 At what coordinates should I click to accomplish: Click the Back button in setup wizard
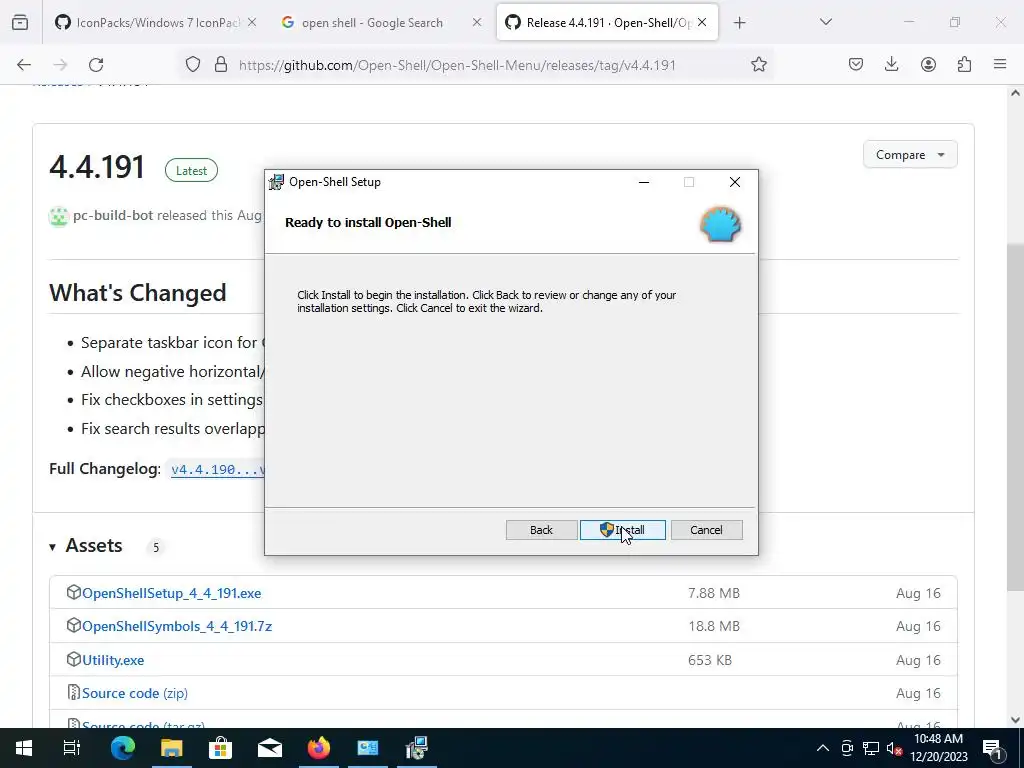pos(541,530)
